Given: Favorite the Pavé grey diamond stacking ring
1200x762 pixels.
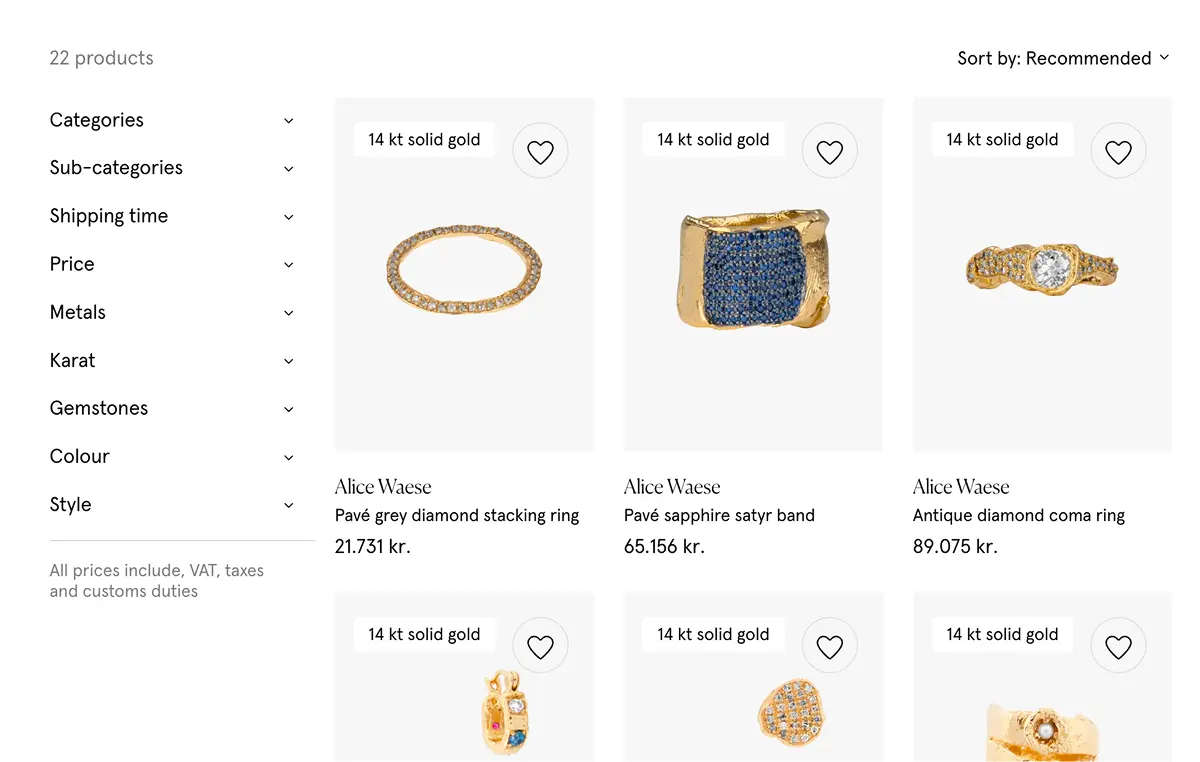Looking at the screenshot, I should click(x=540, y=151).
